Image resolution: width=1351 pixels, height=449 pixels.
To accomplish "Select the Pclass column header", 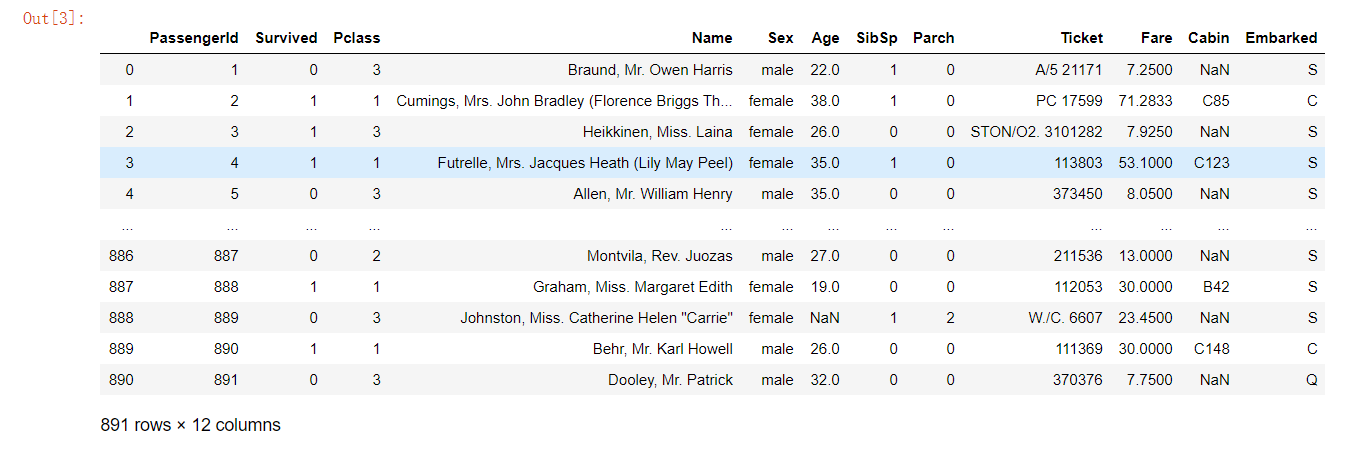I will tap(357, 38).
